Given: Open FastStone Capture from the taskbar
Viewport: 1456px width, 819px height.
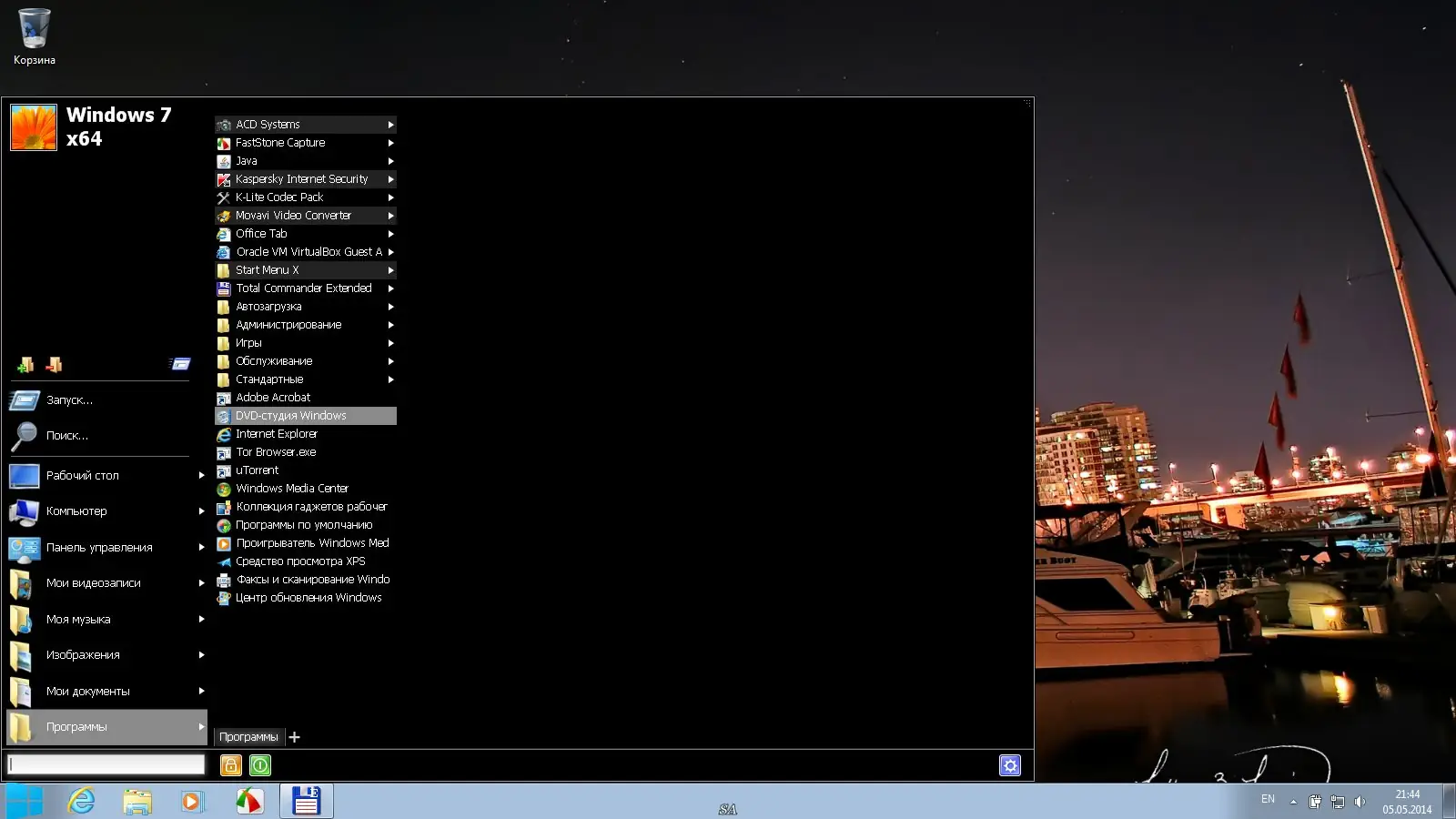Looking at the screenshot, I should point(249,802).
